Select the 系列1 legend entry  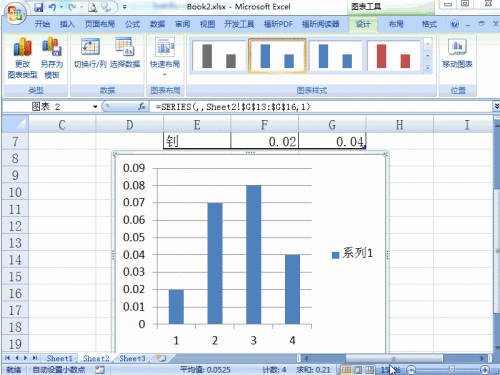[x=352, y=253]
